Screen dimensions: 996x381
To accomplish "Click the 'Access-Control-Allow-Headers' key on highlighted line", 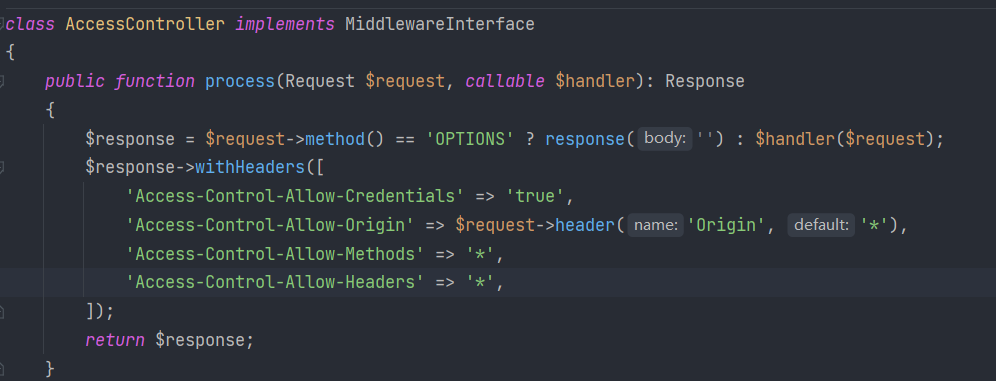I will click(275, 283).
